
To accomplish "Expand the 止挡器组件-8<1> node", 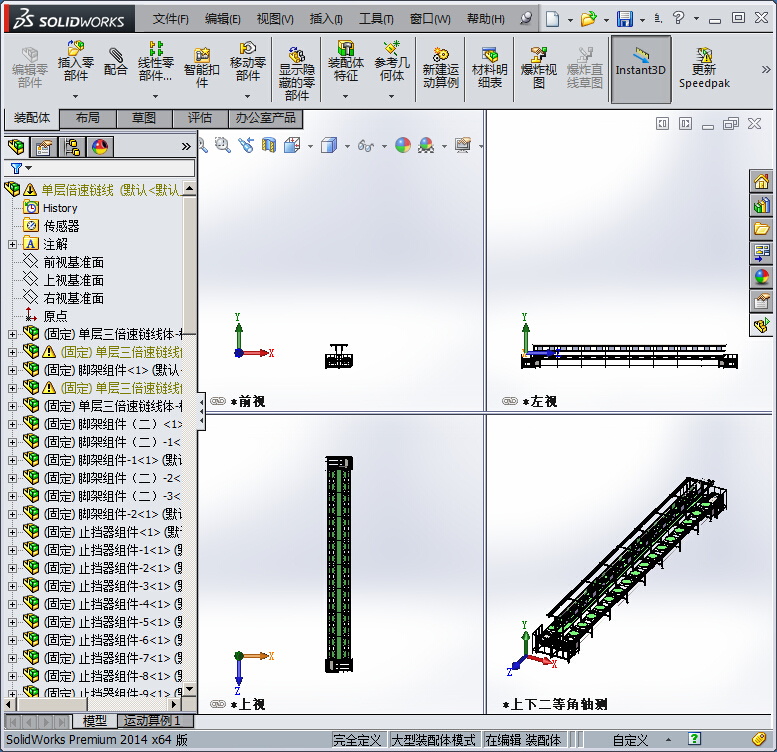I will (x=12, y=676).
